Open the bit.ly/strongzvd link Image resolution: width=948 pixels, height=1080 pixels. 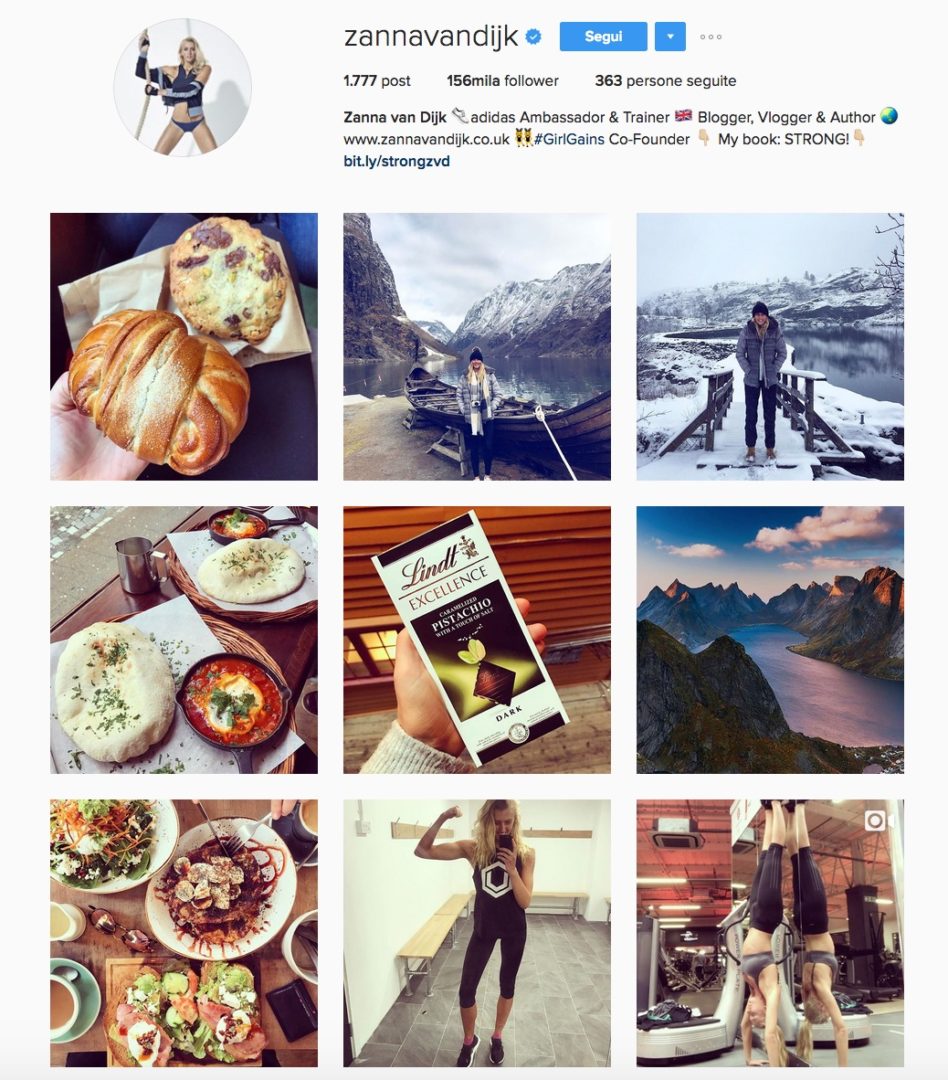click(x=397, y=161)
